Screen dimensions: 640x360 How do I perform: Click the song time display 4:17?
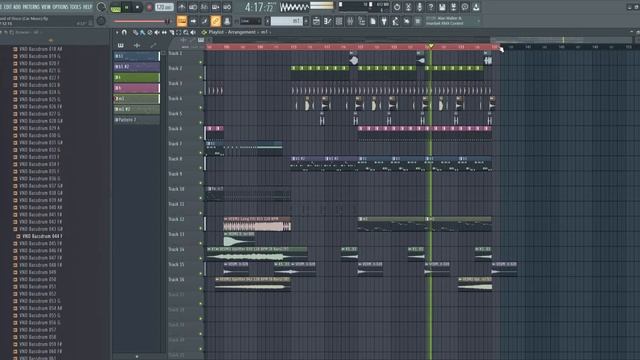[260, 7]
